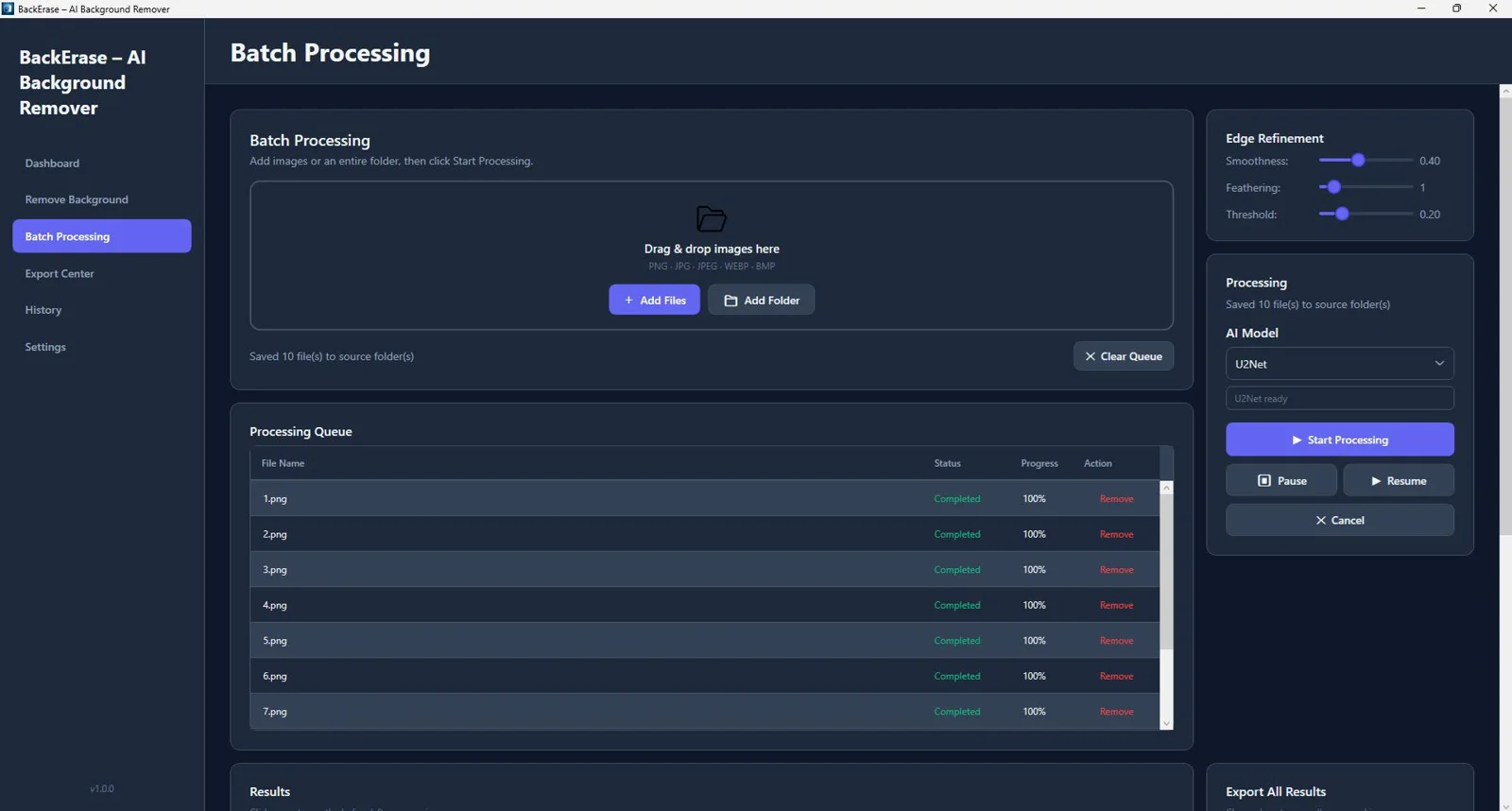This screenshot has width=1512, height=811.
Task: Click the v1.0.0 version label
Action: click(x=102, y=788)
